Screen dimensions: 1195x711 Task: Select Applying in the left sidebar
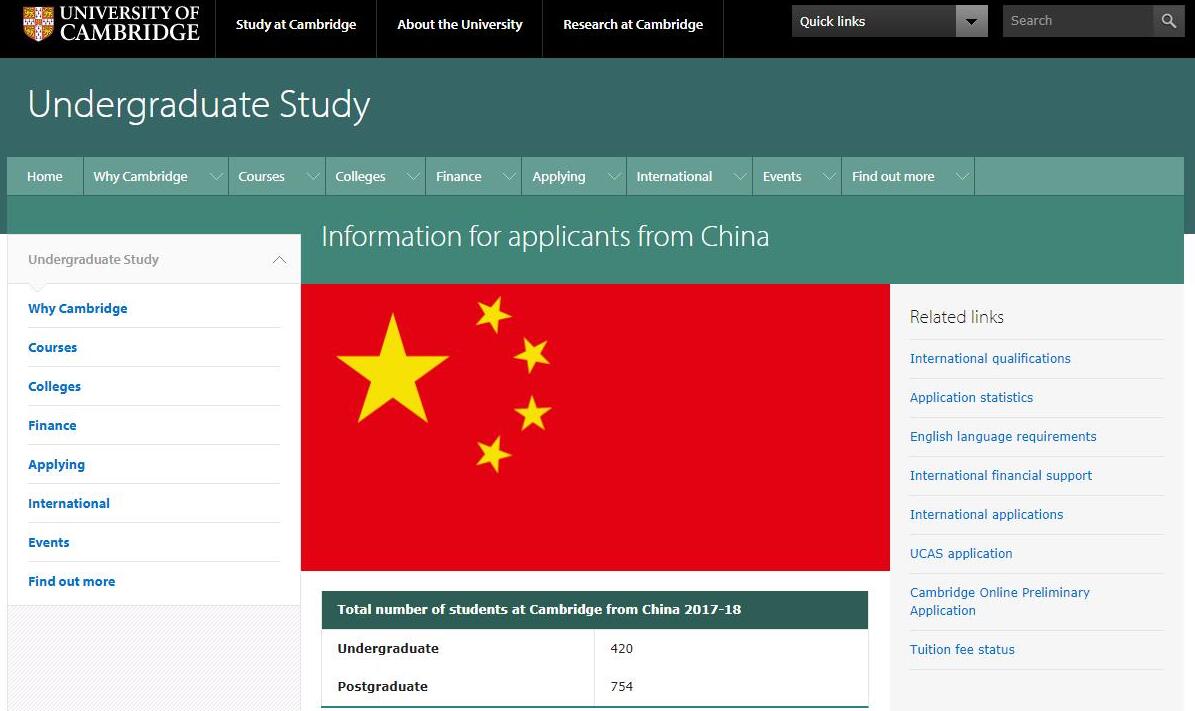coord(56,464)
